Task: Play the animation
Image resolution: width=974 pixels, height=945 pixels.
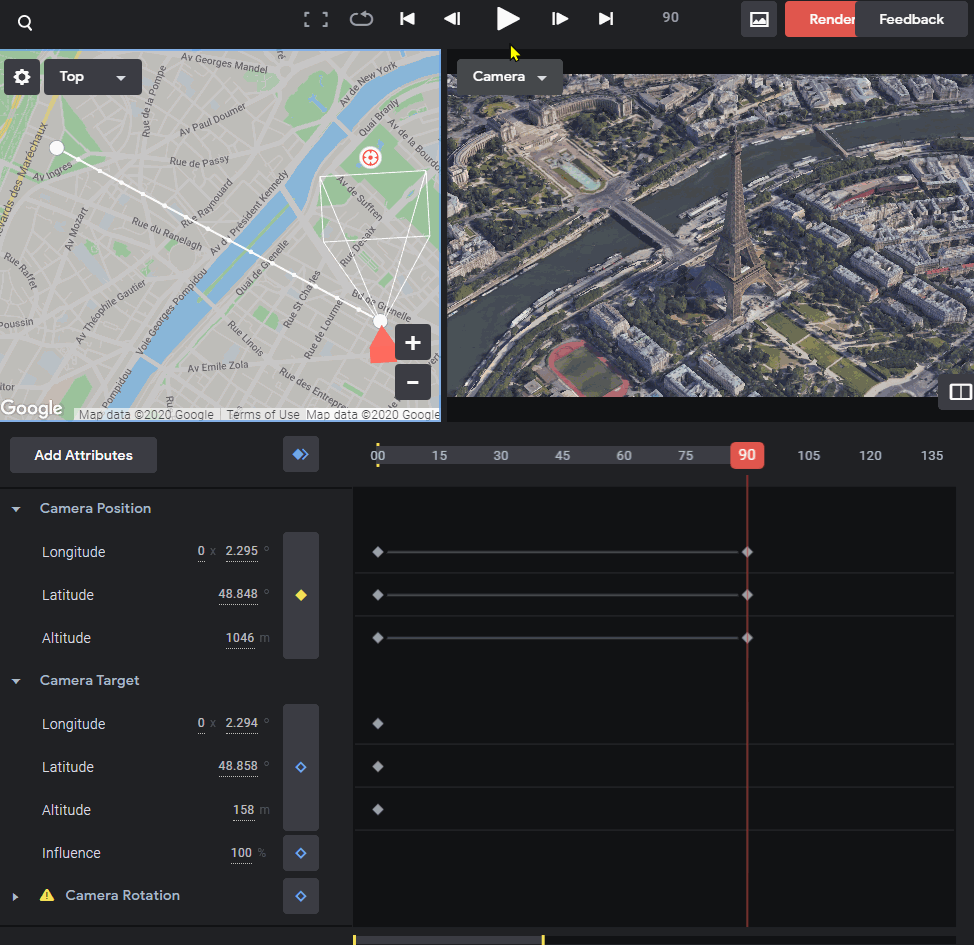Action: (x=507, y=19)
